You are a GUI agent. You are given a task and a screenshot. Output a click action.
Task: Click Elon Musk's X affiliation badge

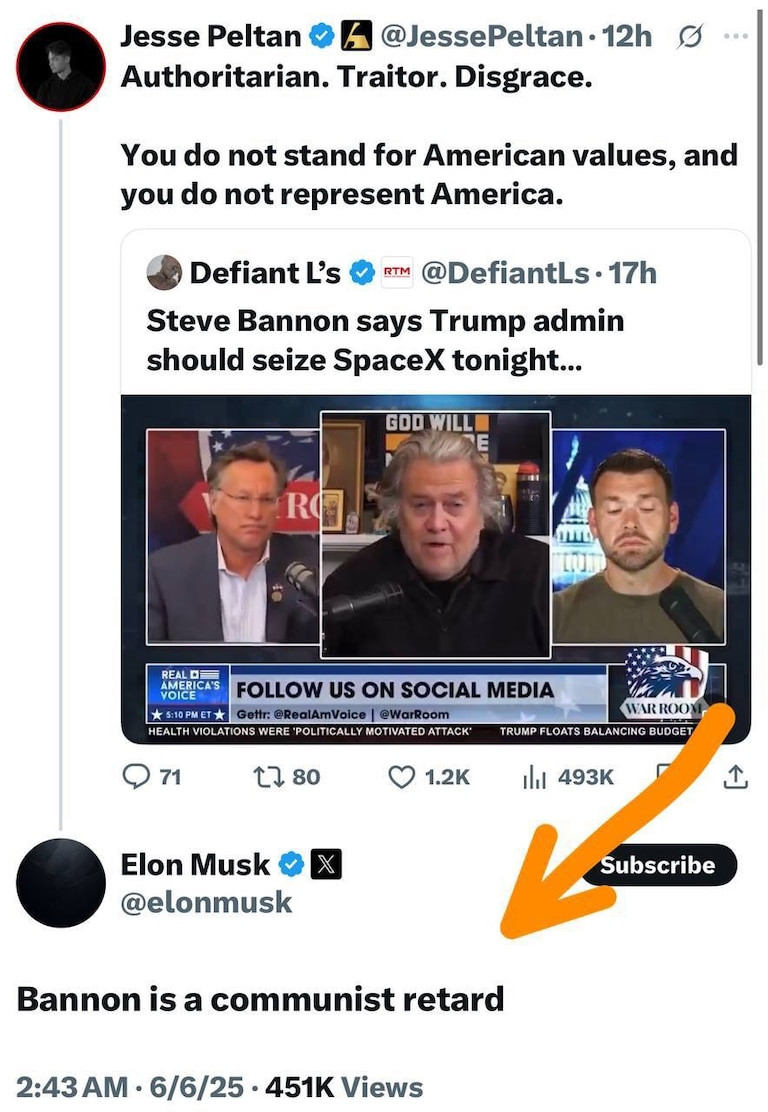(x=326, y=864)
